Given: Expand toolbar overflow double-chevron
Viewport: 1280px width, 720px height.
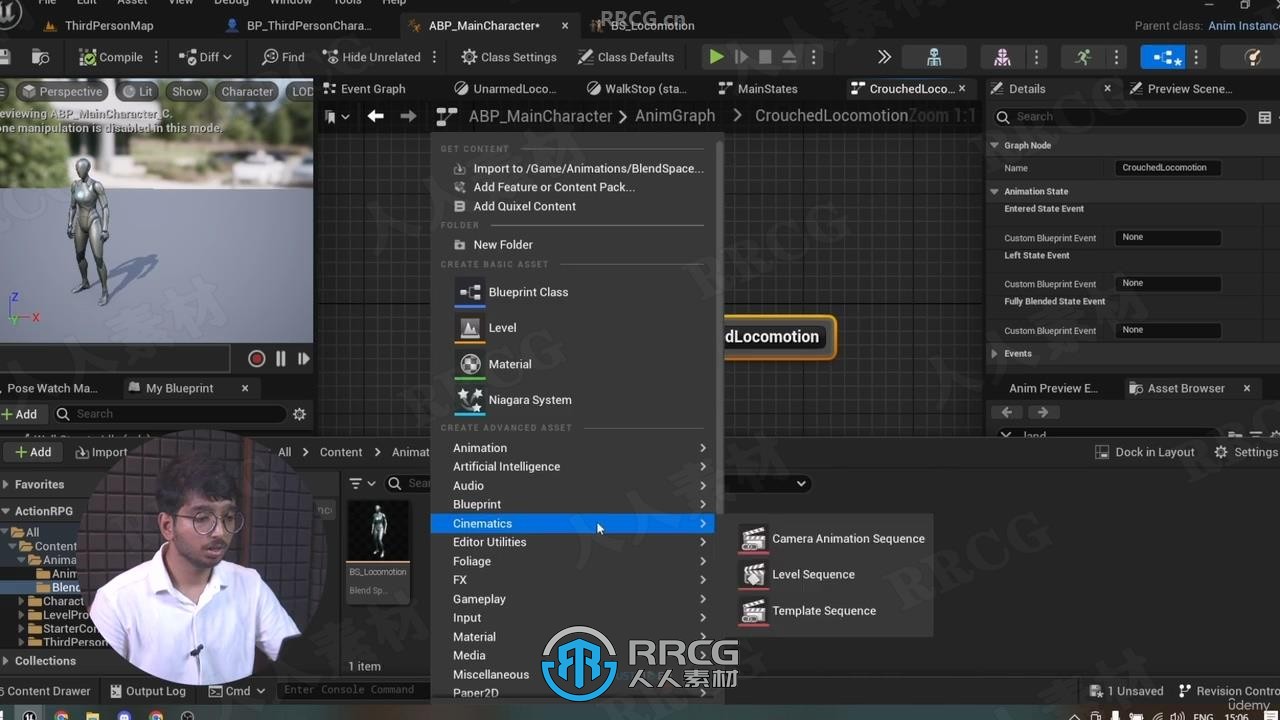Looking at the screenshot, I should [x=884, y=57].
